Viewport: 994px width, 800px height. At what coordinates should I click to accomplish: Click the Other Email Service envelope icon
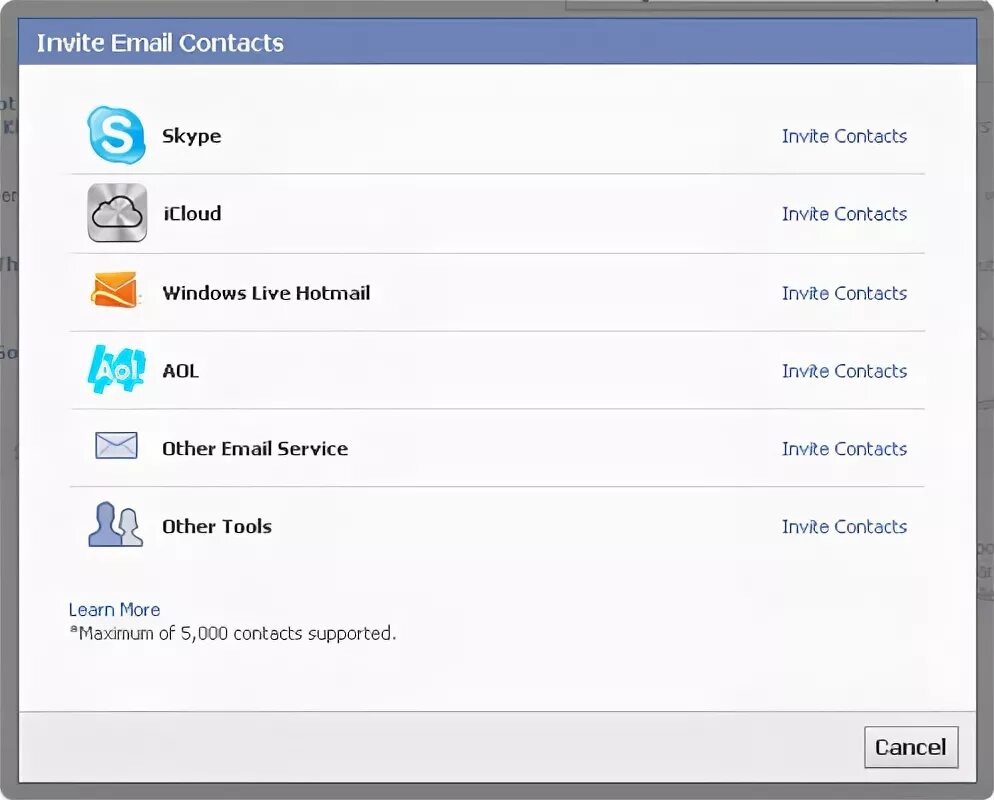pos(116,446)
